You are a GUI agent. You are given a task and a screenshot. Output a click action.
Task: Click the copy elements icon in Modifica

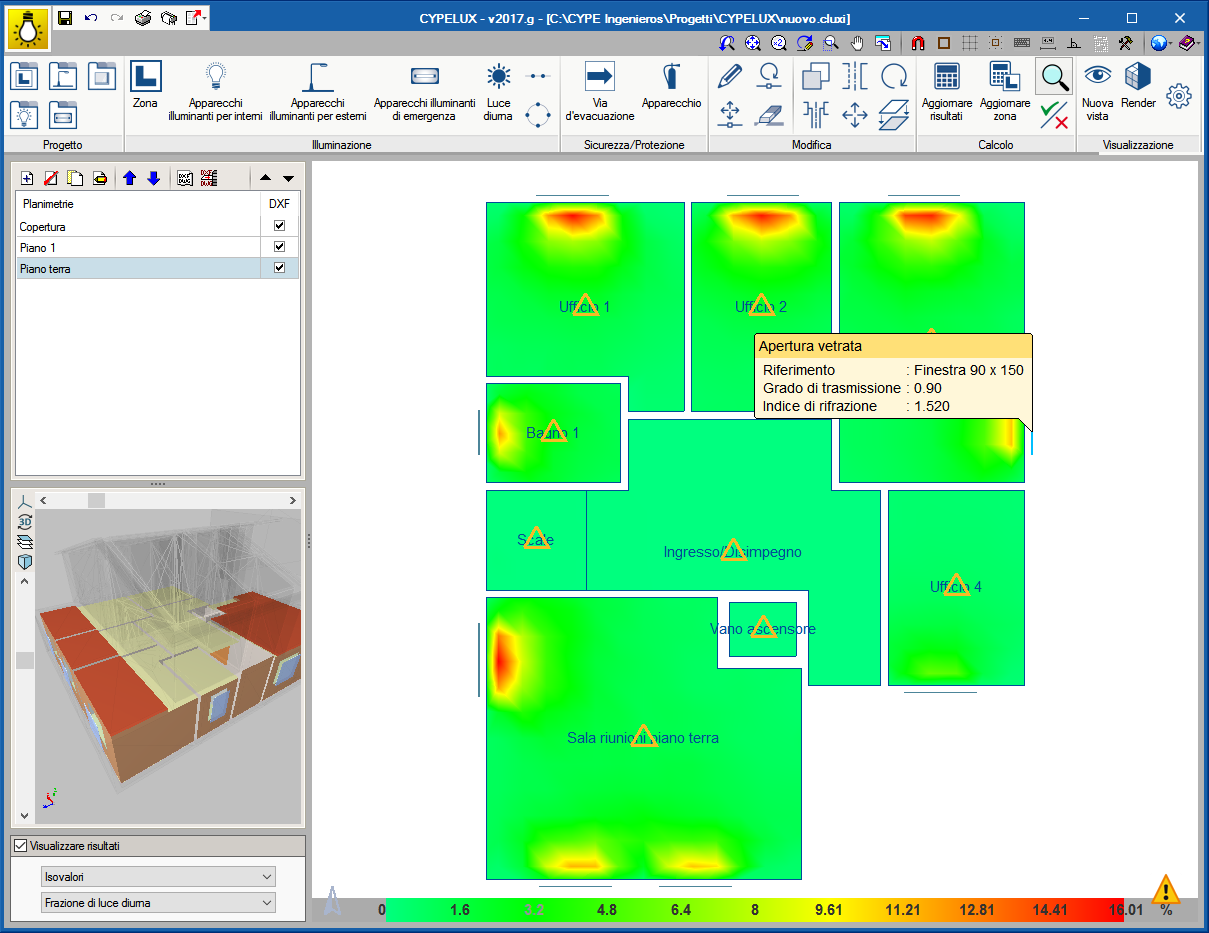coord(816,75)
